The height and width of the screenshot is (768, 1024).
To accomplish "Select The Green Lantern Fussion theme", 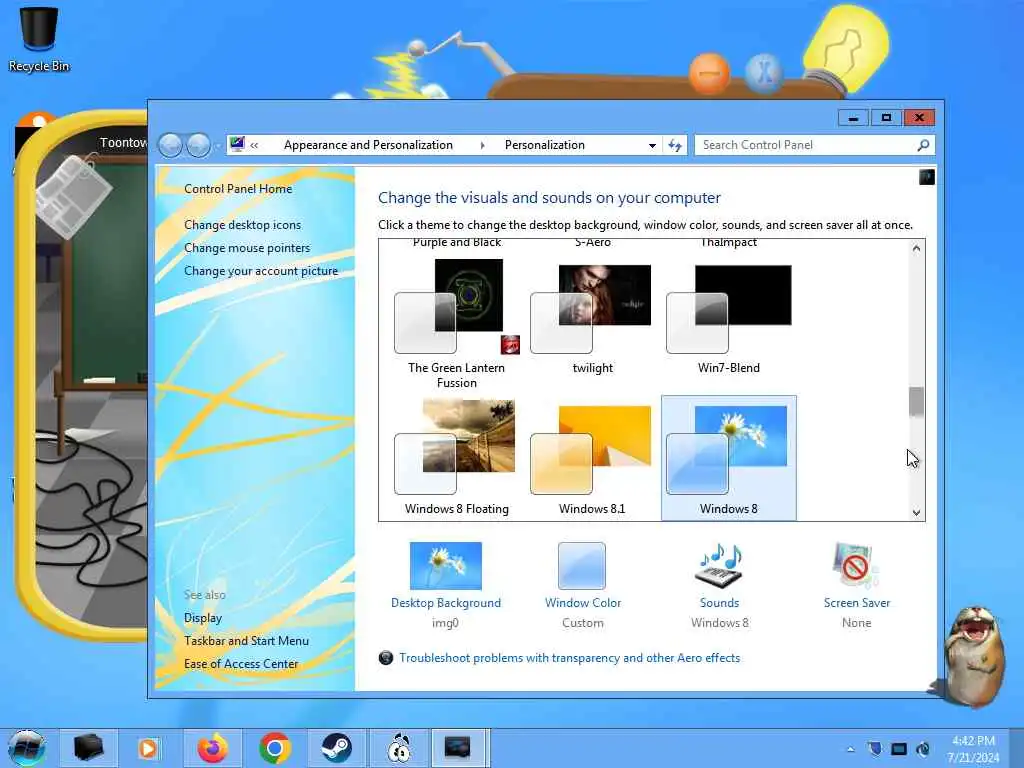I will coord(456,323).
